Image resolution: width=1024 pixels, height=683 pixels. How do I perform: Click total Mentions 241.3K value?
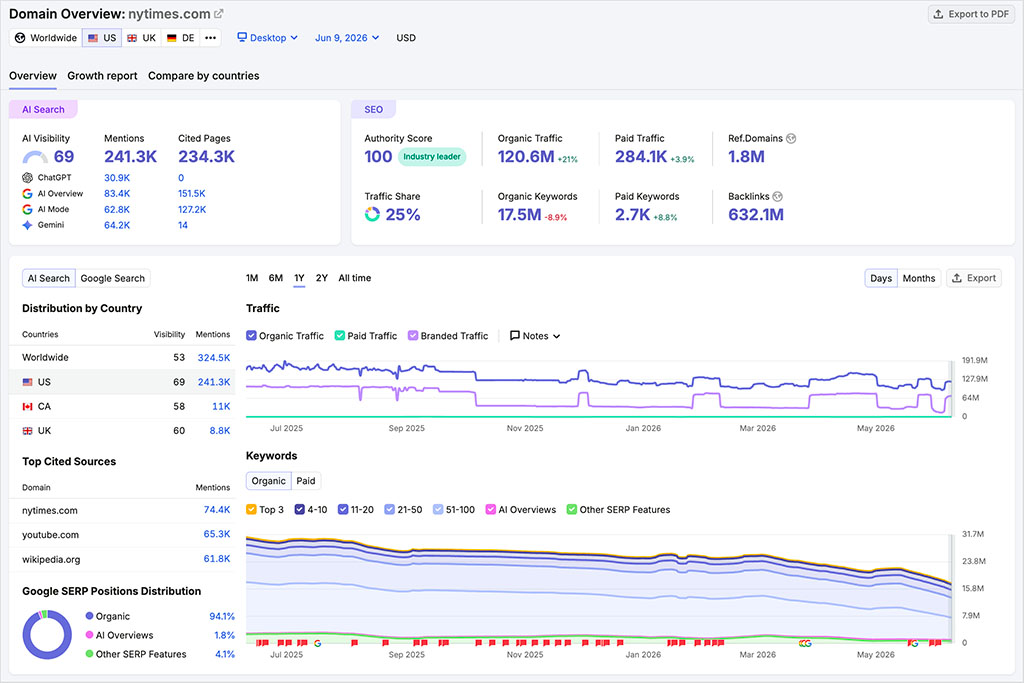click(x=131, y=157)
